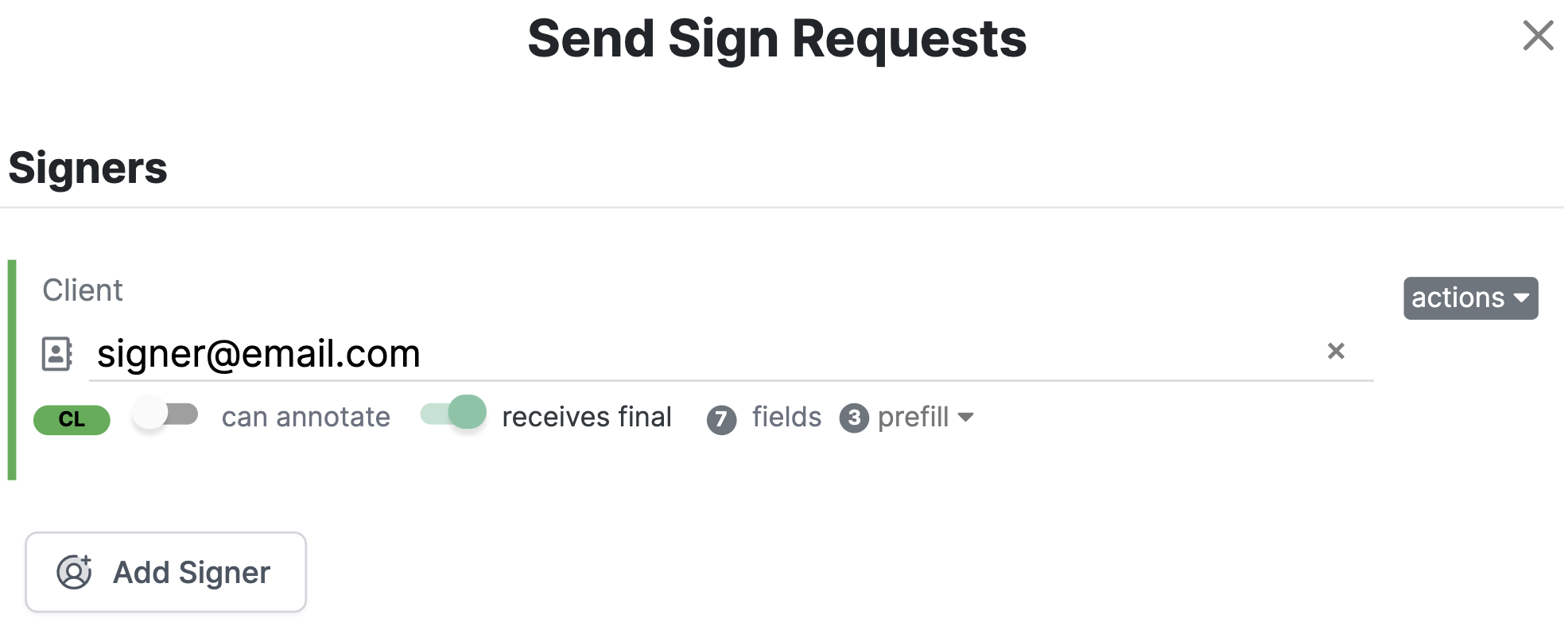Viewport: 1568px width, 630px height.
Task: Click the 7 fields count badge
Action: (x=721, y=419)
